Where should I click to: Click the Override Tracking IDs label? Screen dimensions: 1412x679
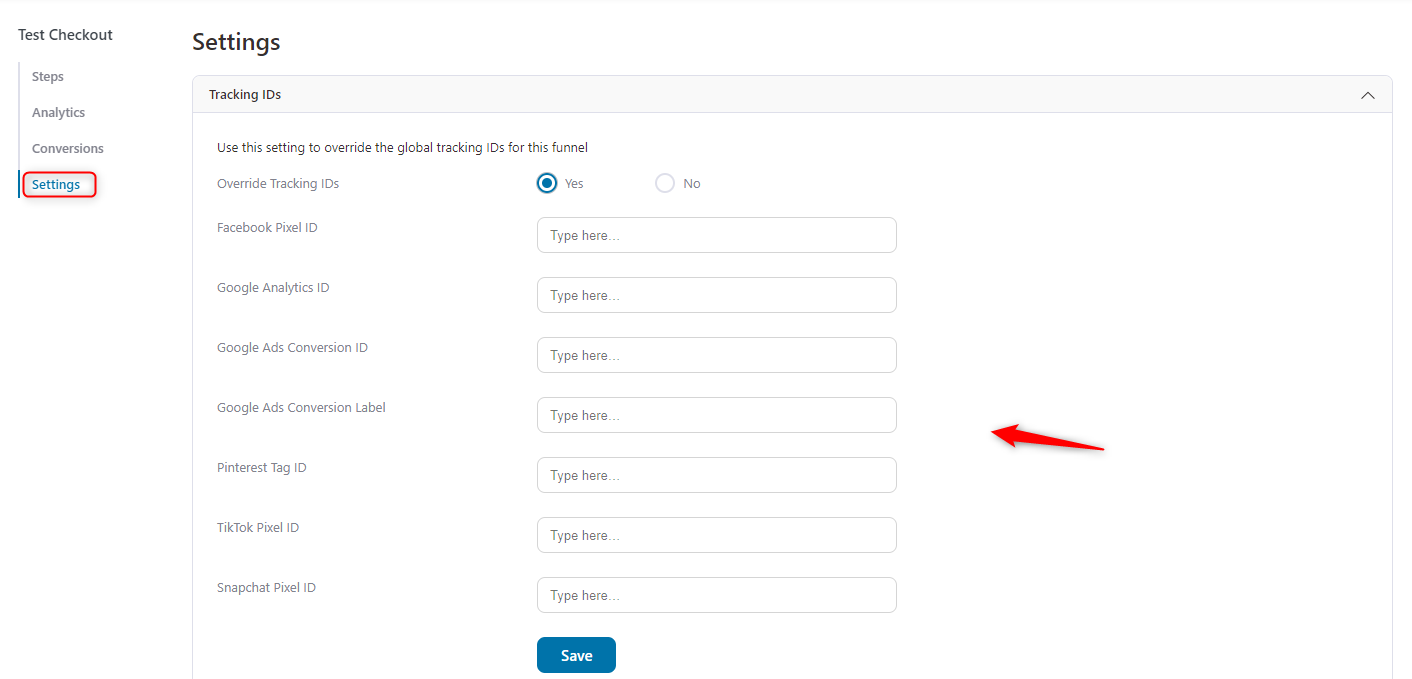pyautogui.click(x=278, y=184)
